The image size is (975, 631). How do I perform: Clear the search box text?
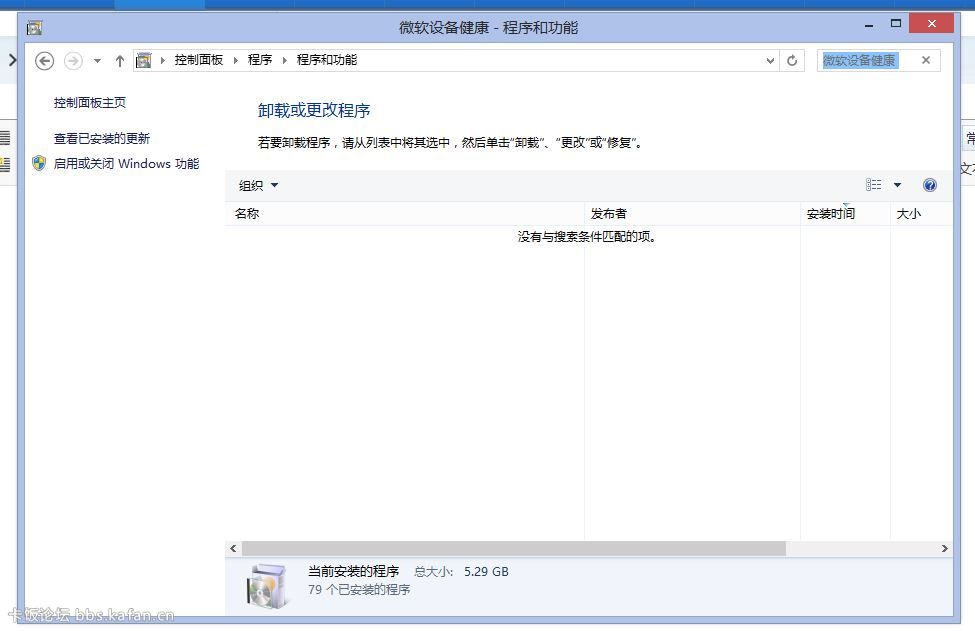point(926,60)
